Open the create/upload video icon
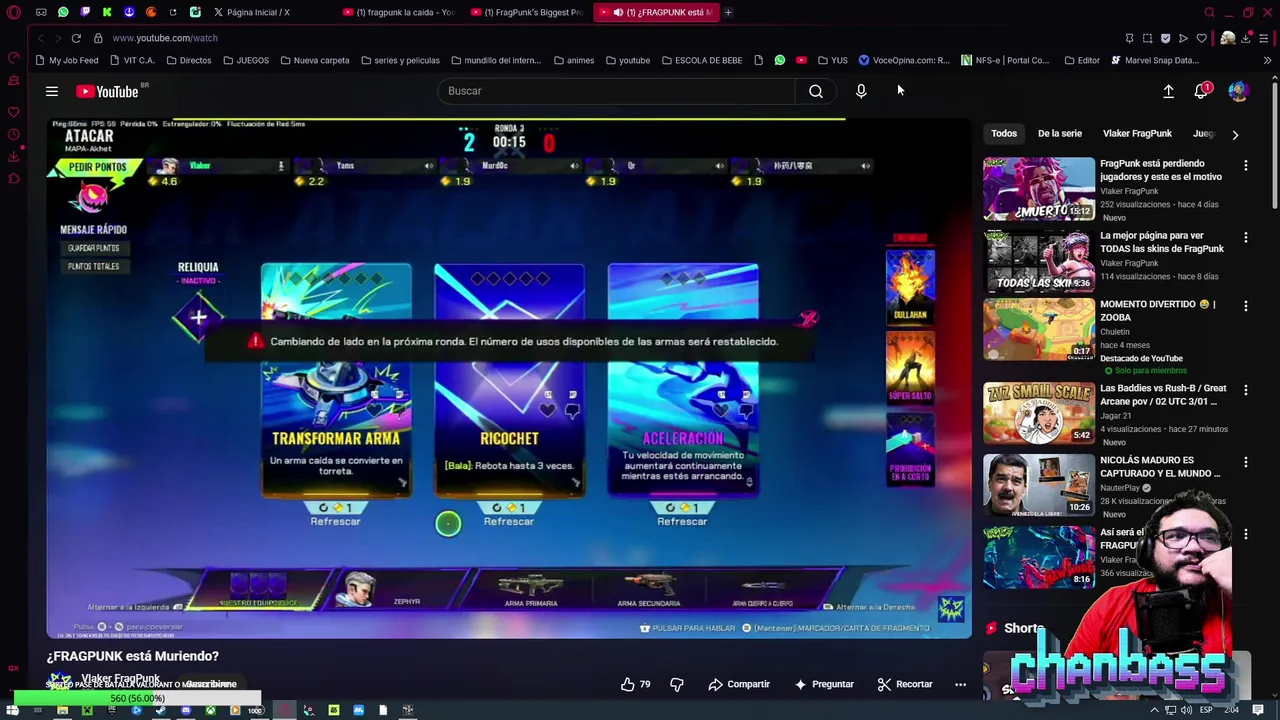Viewport: 1280px width, 720px height. pos(1168,91)
